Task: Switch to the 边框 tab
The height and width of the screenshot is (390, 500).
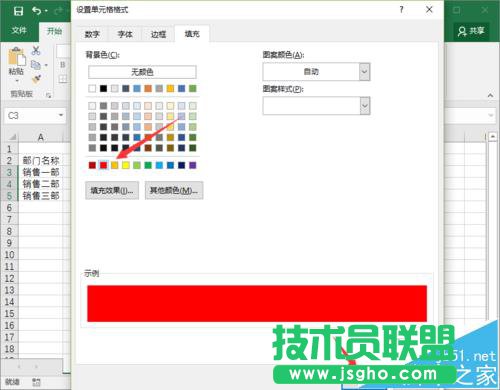Action: click(x=158, y=34)
